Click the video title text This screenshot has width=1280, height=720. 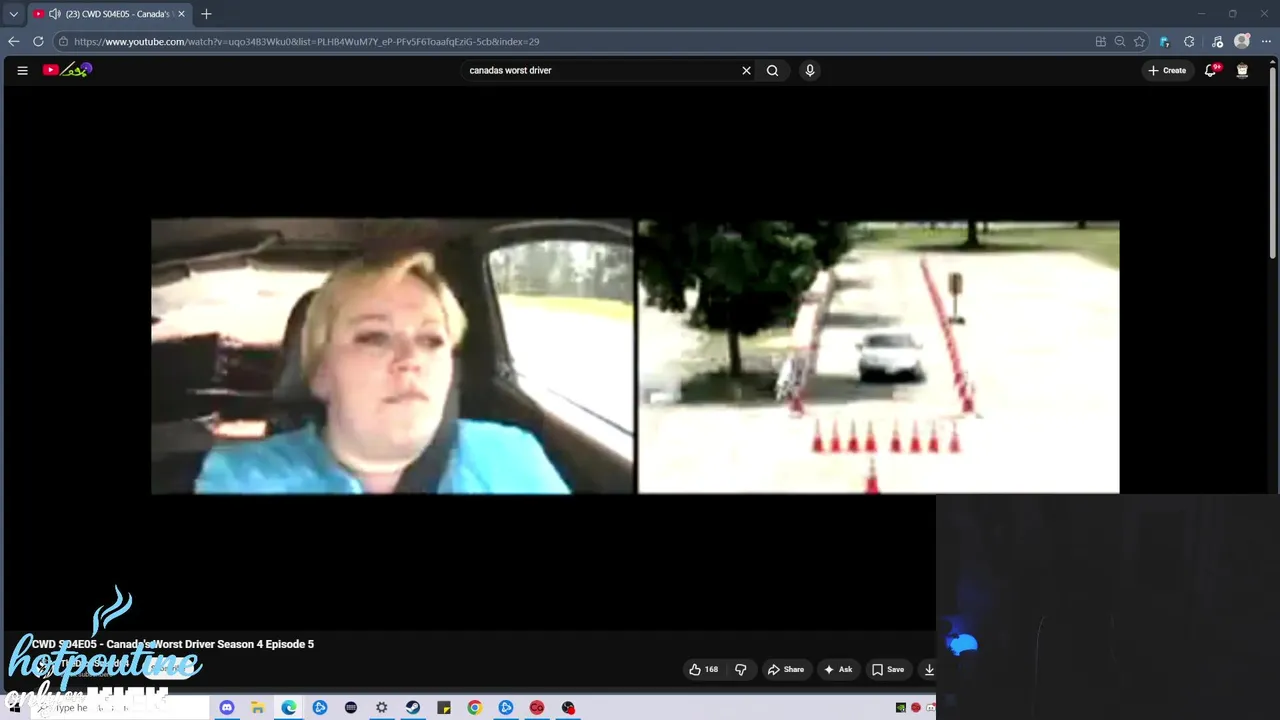pos(173,644)
